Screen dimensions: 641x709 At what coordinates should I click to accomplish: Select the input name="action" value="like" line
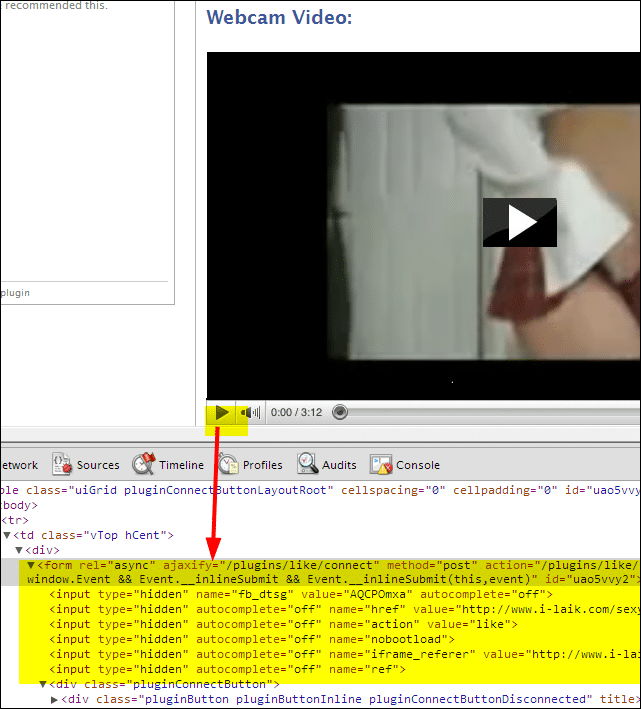click(x=283, y=624)
